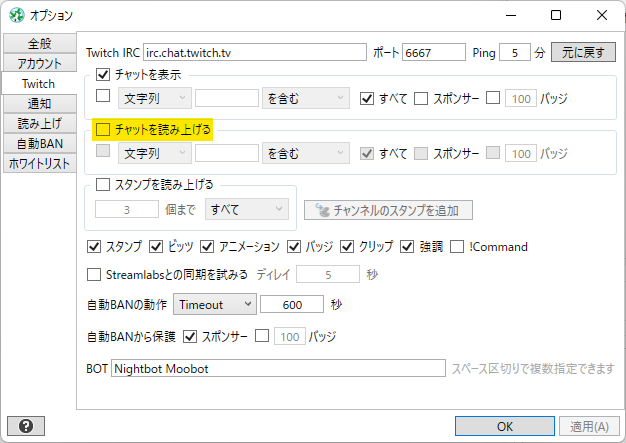The image size is (626, 443).
Task: Click チャンネルのスタンプを追加 button
Action: (388, 210)
